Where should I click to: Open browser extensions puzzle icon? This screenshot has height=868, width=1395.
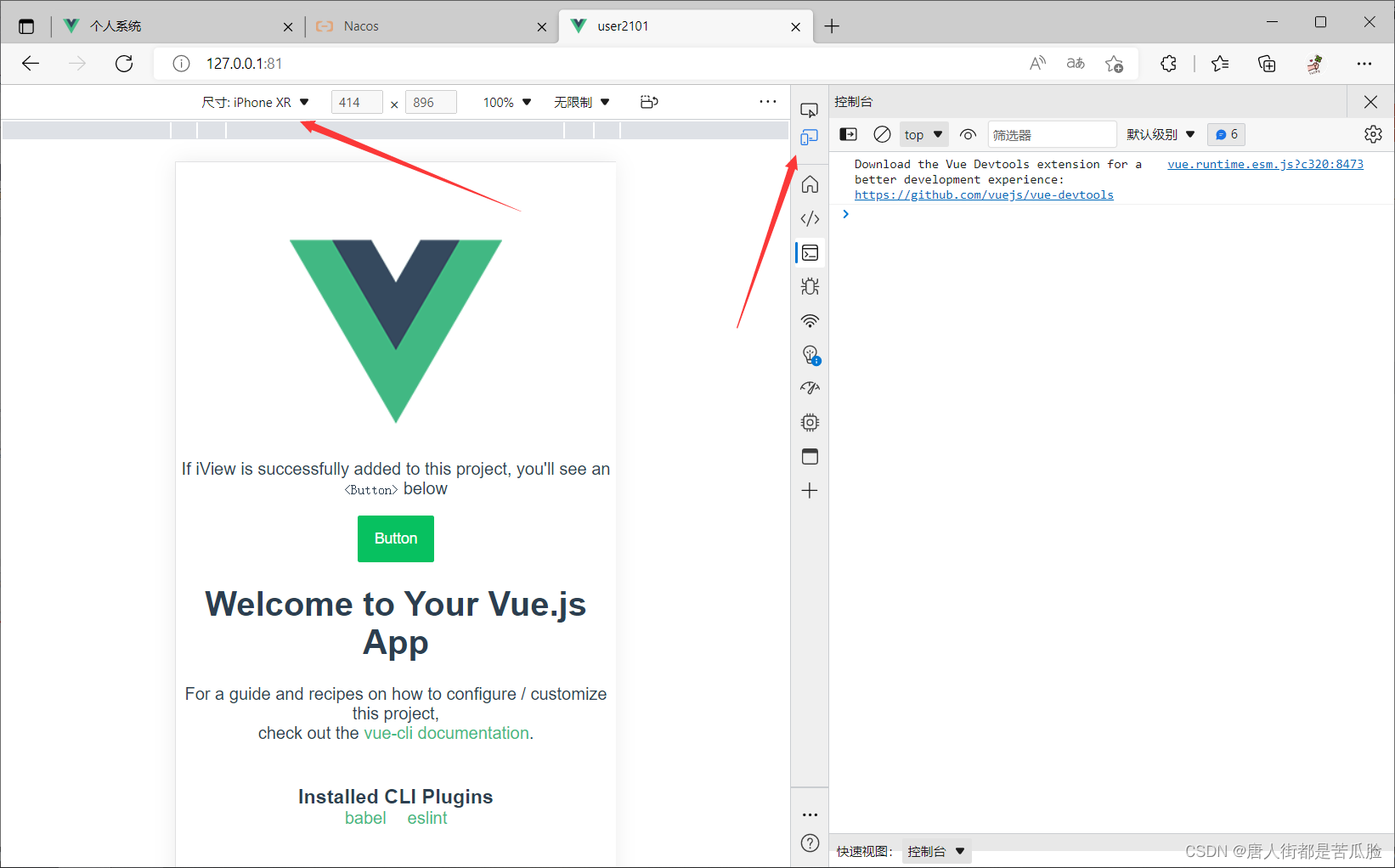[x=1168, y=64]
